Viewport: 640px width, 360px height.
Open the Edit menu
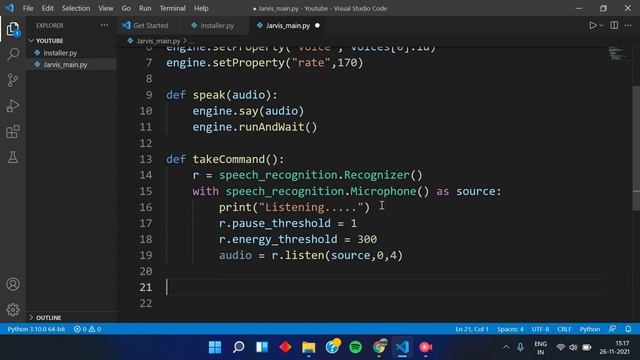coord(47,8)
